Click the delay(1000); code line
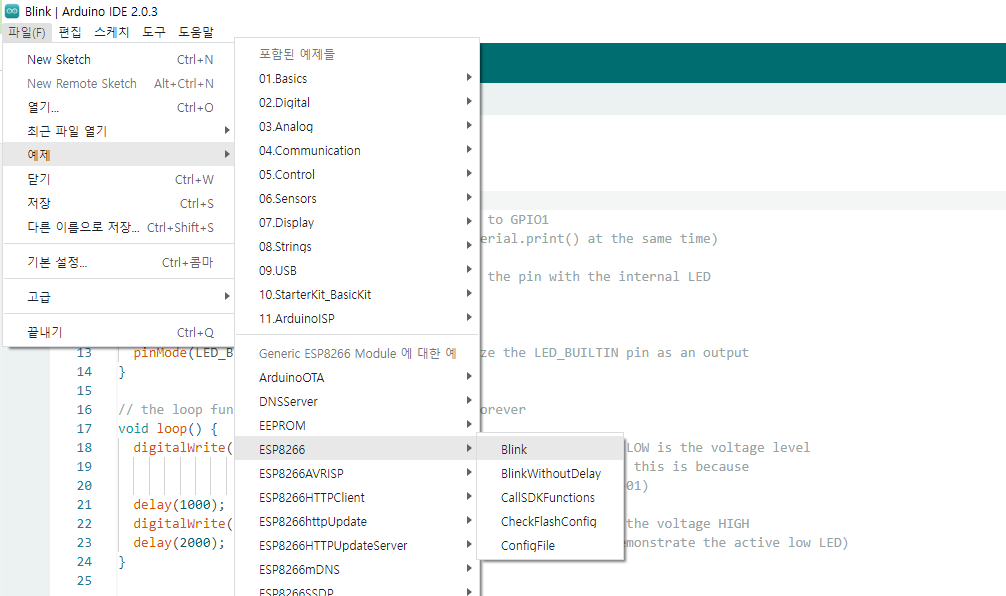 tap(179, 505)
